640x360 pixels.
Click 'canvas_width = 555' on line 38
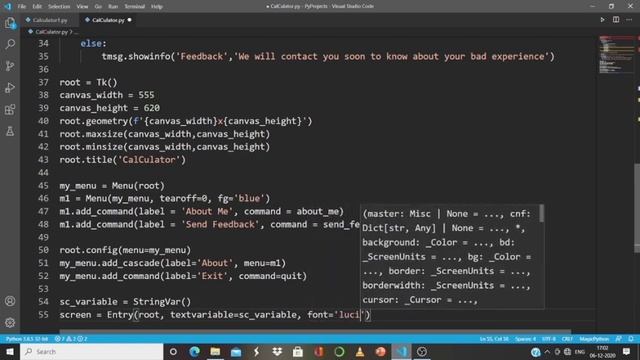107,95
